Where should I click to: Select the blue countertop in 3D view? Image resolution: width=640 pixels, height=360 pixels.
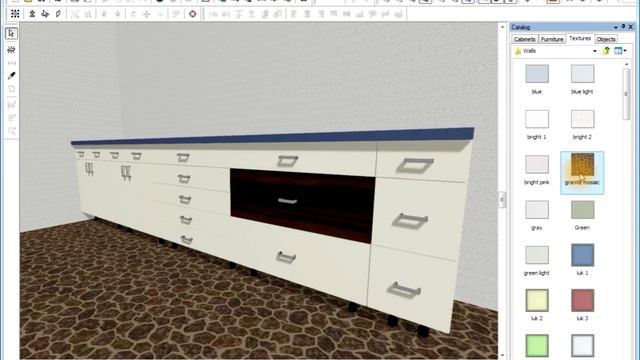[272, 137]
